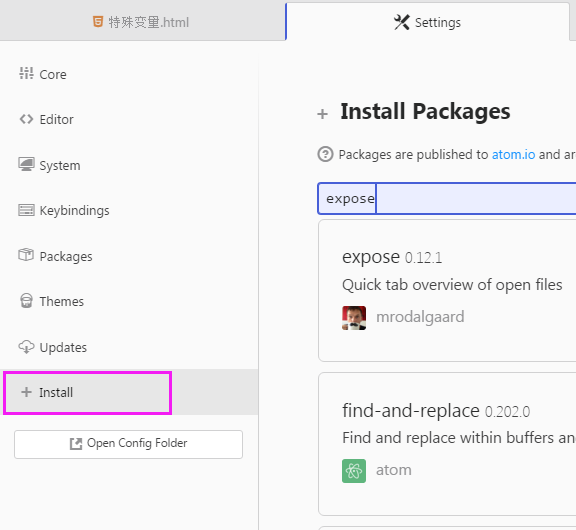This screenshot has height=530, width=576.
Task: Click the green atom avatar icon
Action: pyautogui.click(x=354, y=471)
